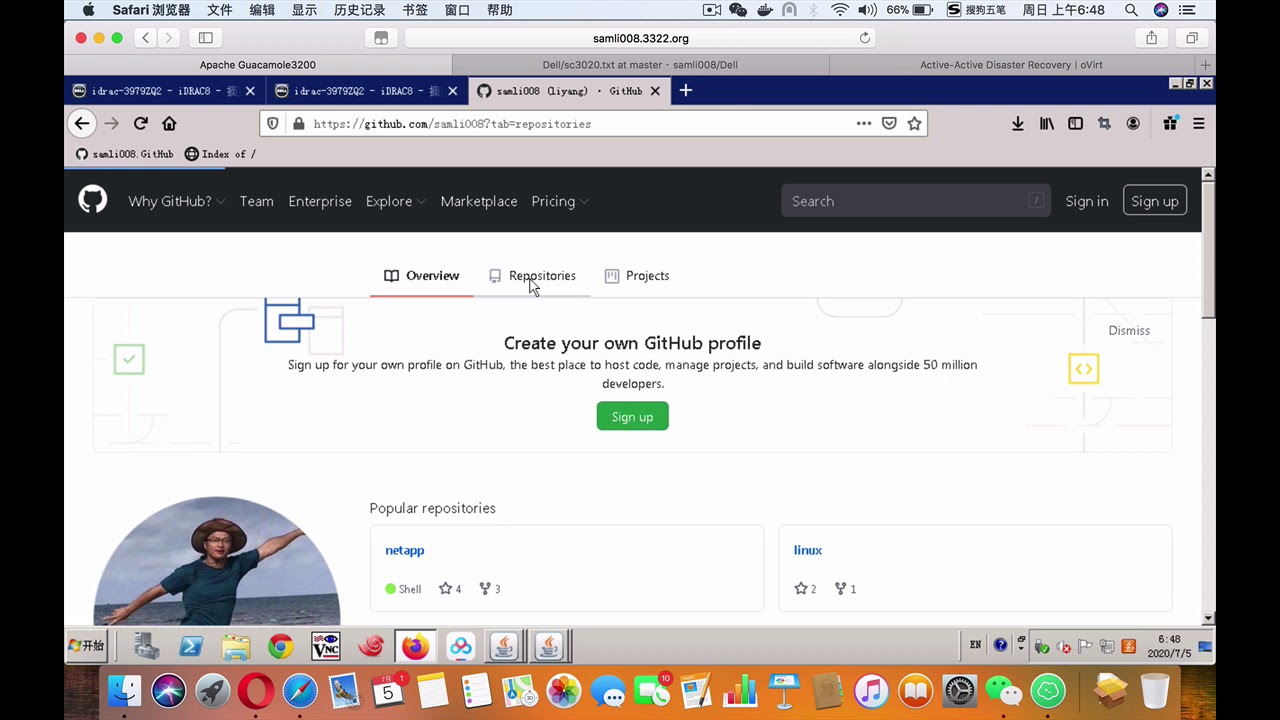
Task: Open Windows PowerShell from taskbar
Action: (190, 647)
